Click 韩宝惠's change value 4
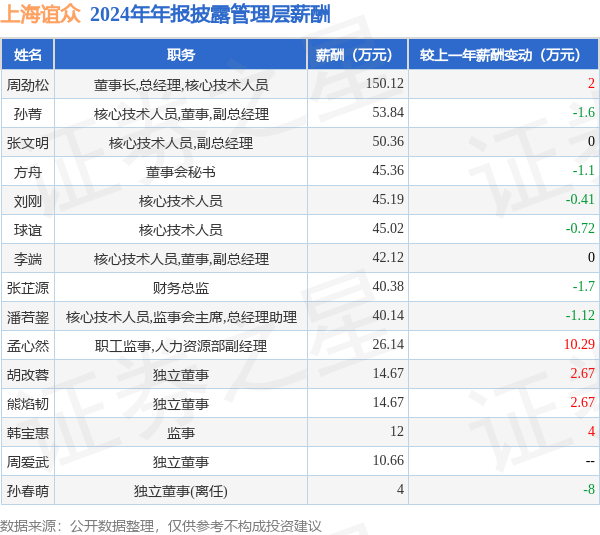 point(591,432)
